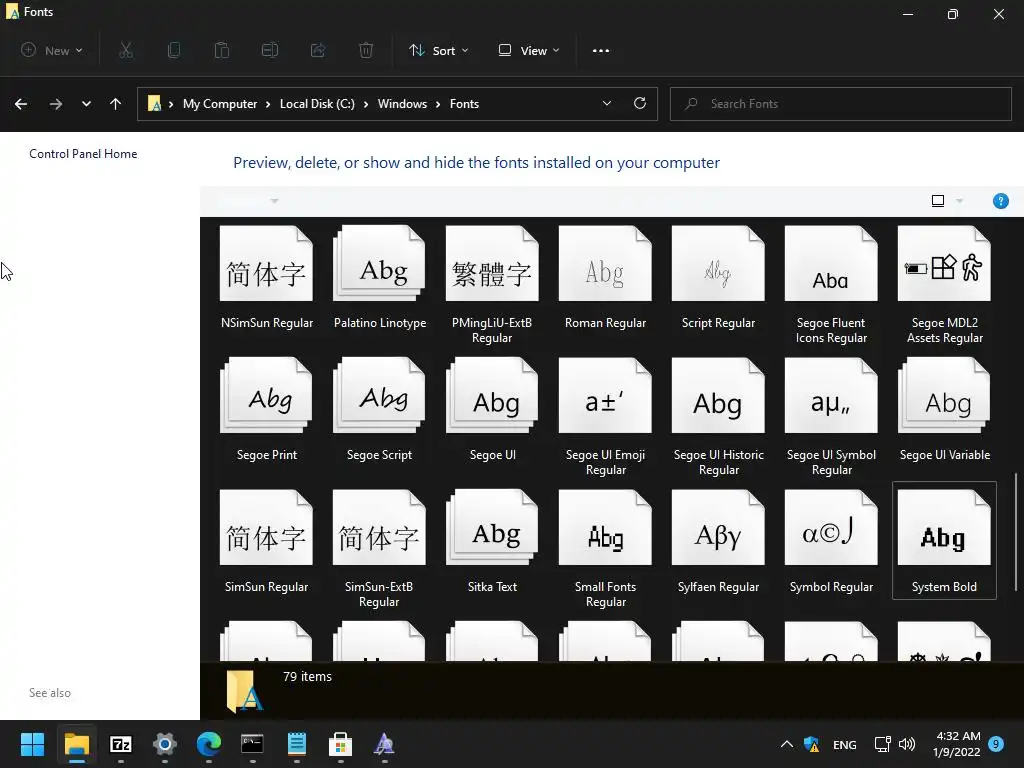Image resolution: width=1024 pixels, height=768 pixels.
Task: Open the blue Help question mark
Action: [x=1000, y=200]
